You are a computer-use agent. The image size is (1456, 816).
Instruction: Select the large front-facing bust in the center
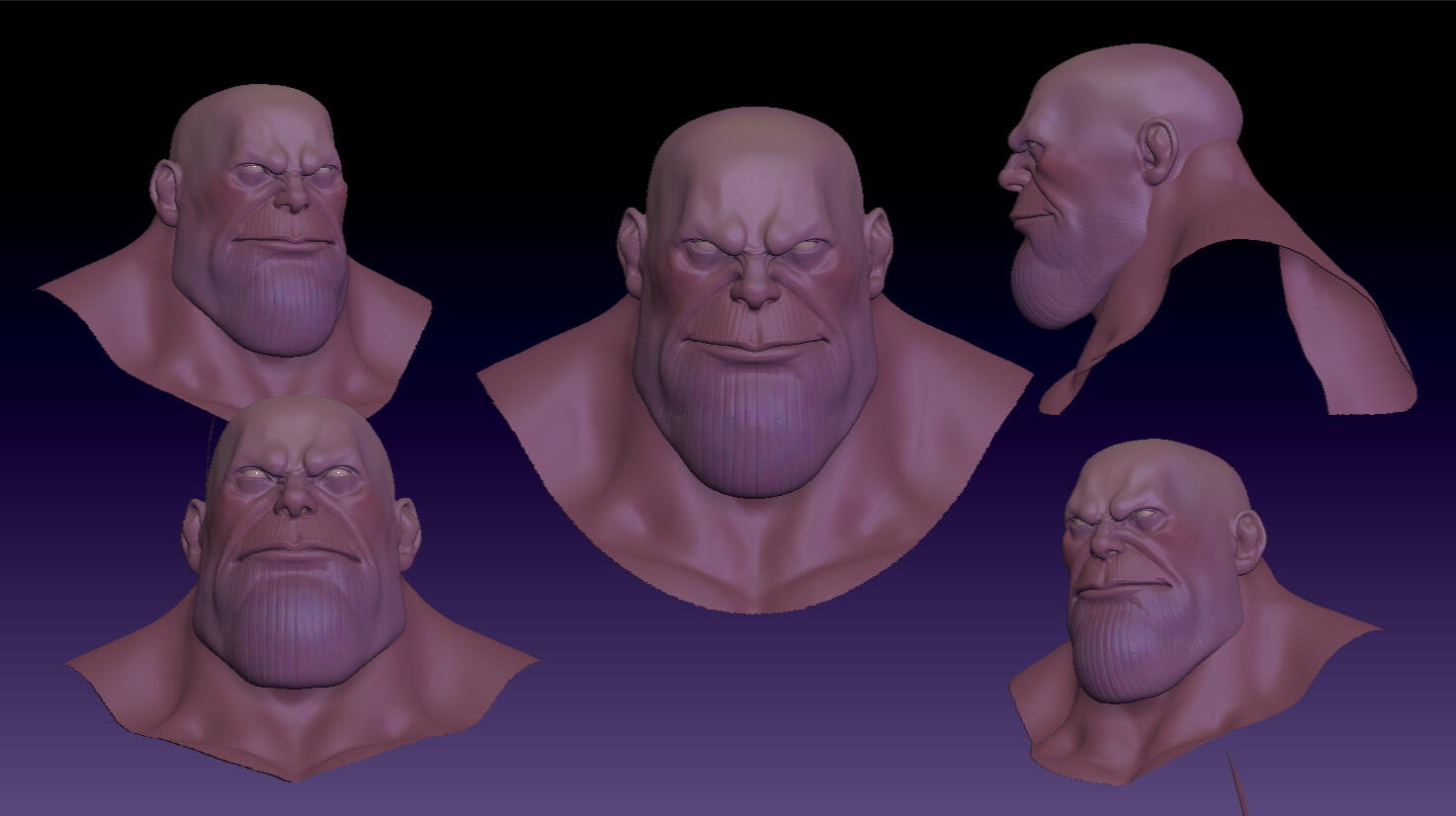point(755,361)
